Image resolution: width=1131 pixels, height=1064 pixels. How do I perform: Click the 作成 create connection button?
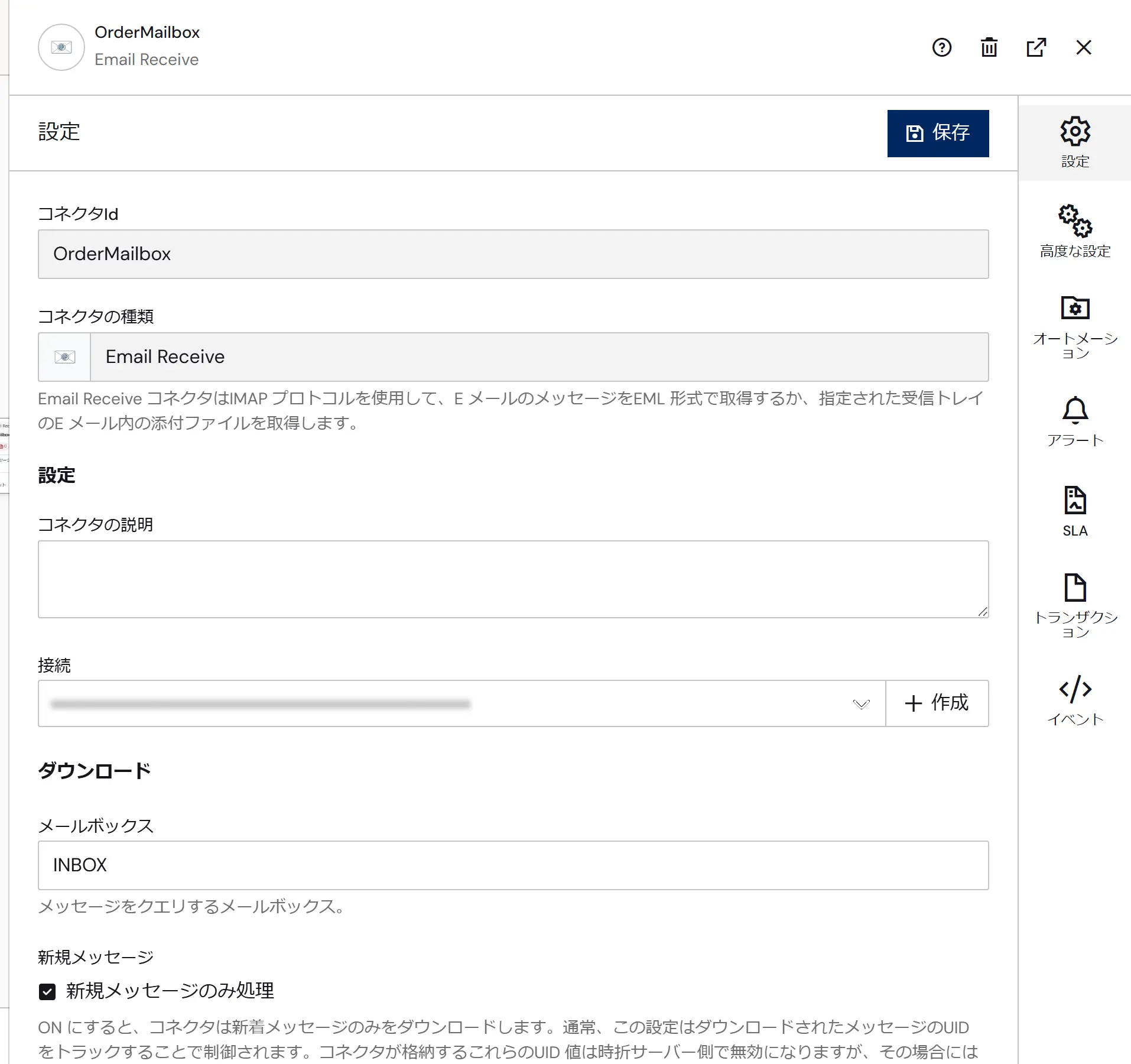937,703
